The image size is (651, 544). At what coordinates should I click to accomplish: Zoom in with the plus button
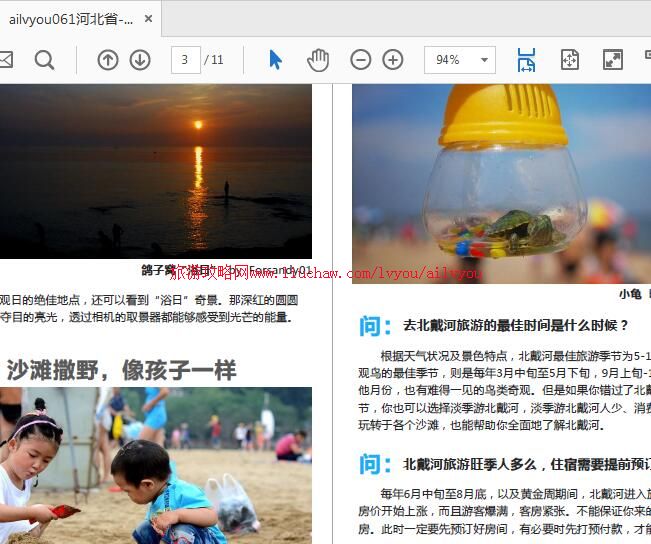393,60
